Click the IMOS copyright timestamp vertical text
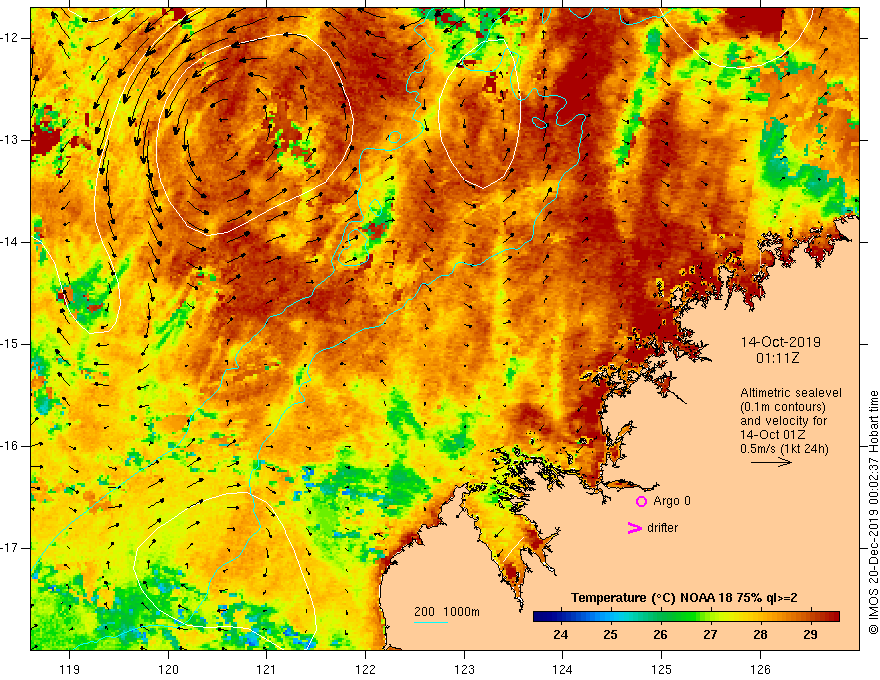This screenshot has height=680, width=880. (873, 512)
